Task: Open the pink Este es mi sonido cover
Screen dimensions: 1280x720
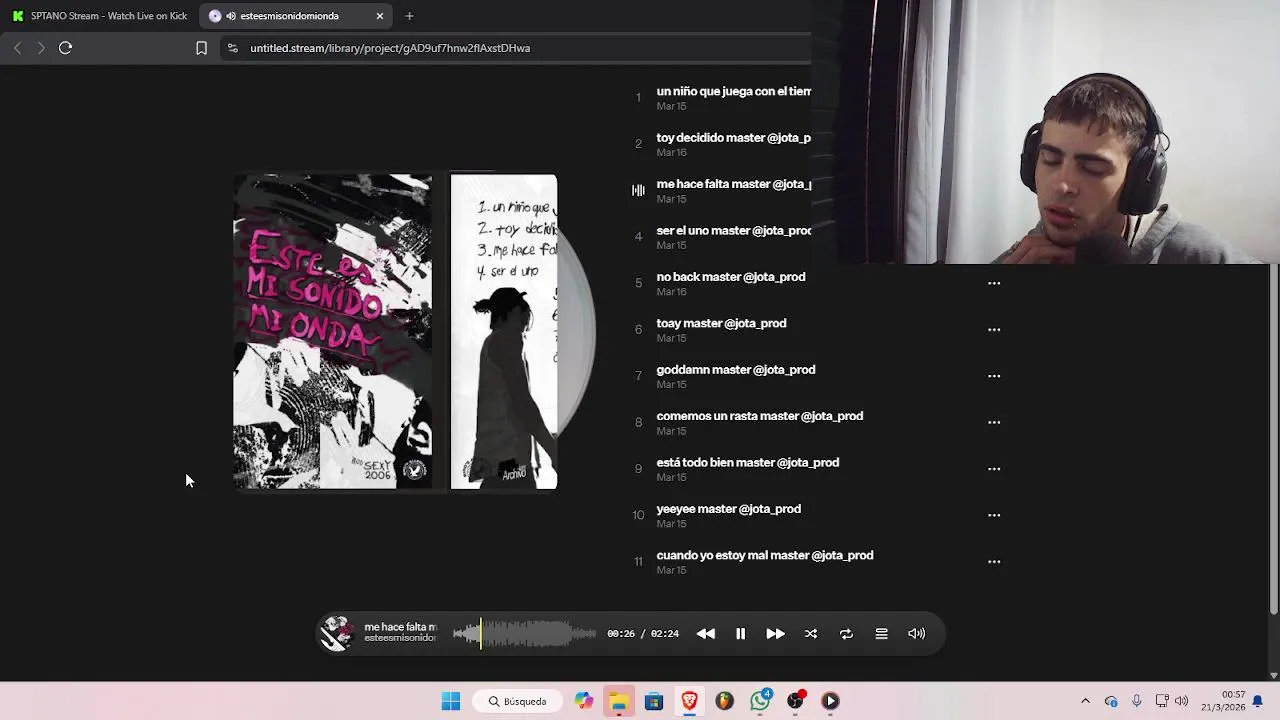Action: tap(333, 332)
